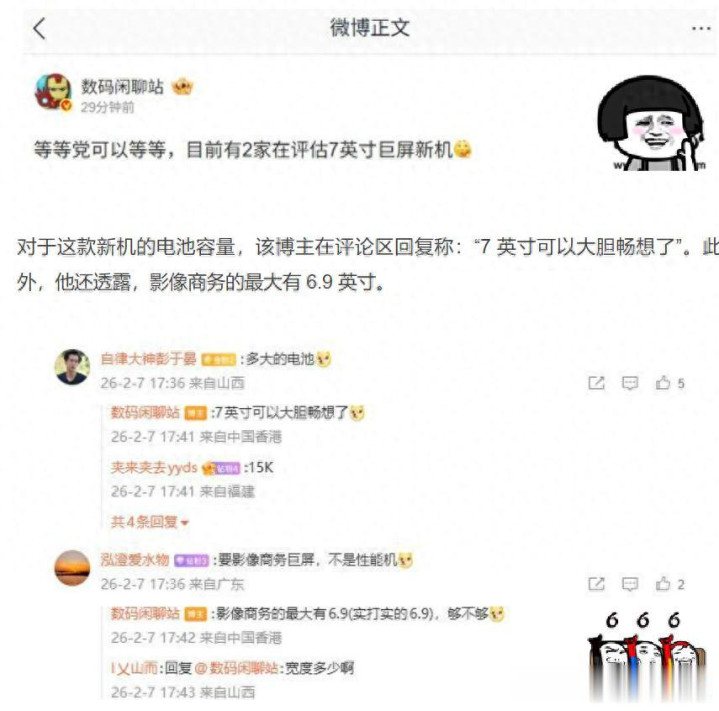This screenshot has height=711, width=719.
Task: Open the crown badge next to 数码闲聊站
Action: click(x=182, y=87)
